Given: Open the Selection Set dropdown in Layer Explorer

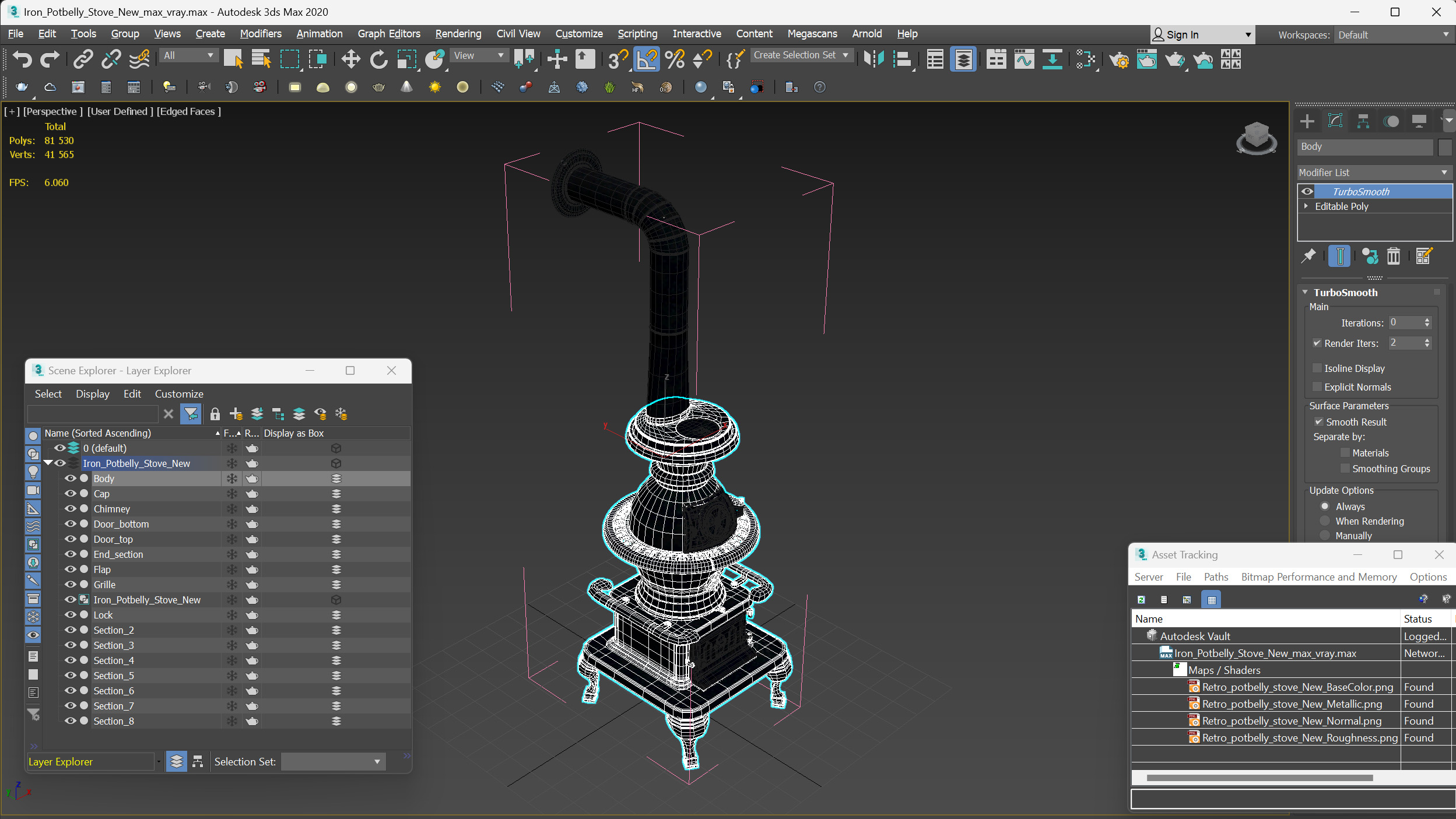Looking at the screenshot, I should pyautogui.click(x=333, y=761).
